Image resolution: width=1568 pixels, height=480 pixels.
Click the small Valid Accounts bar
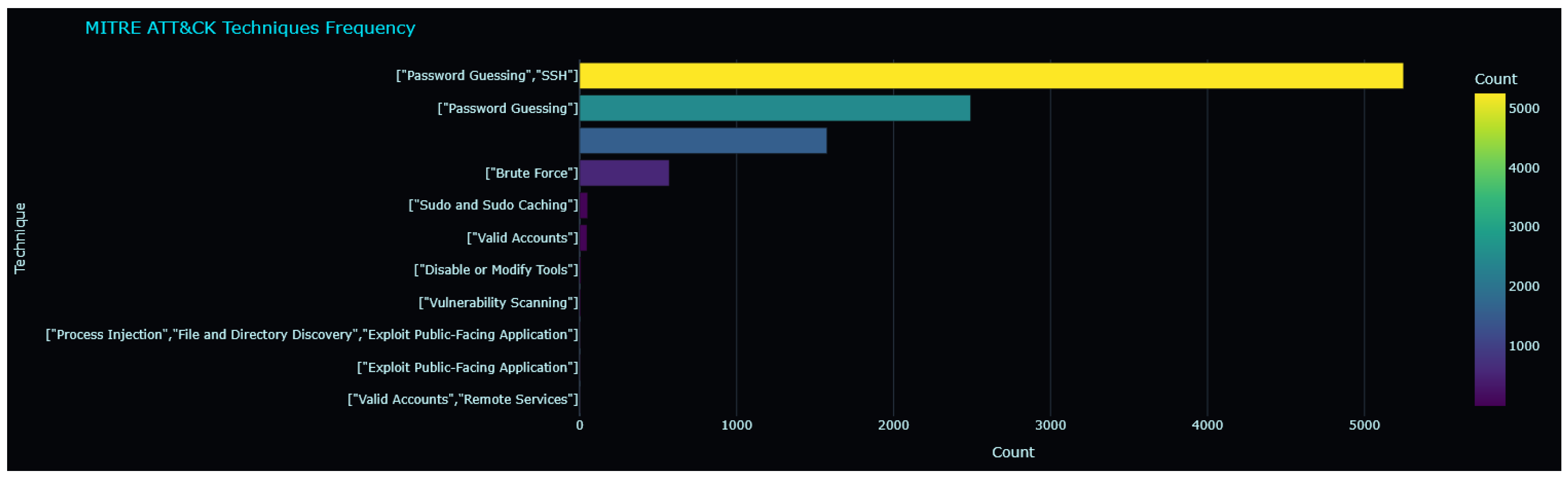click(x=583, y=237)
